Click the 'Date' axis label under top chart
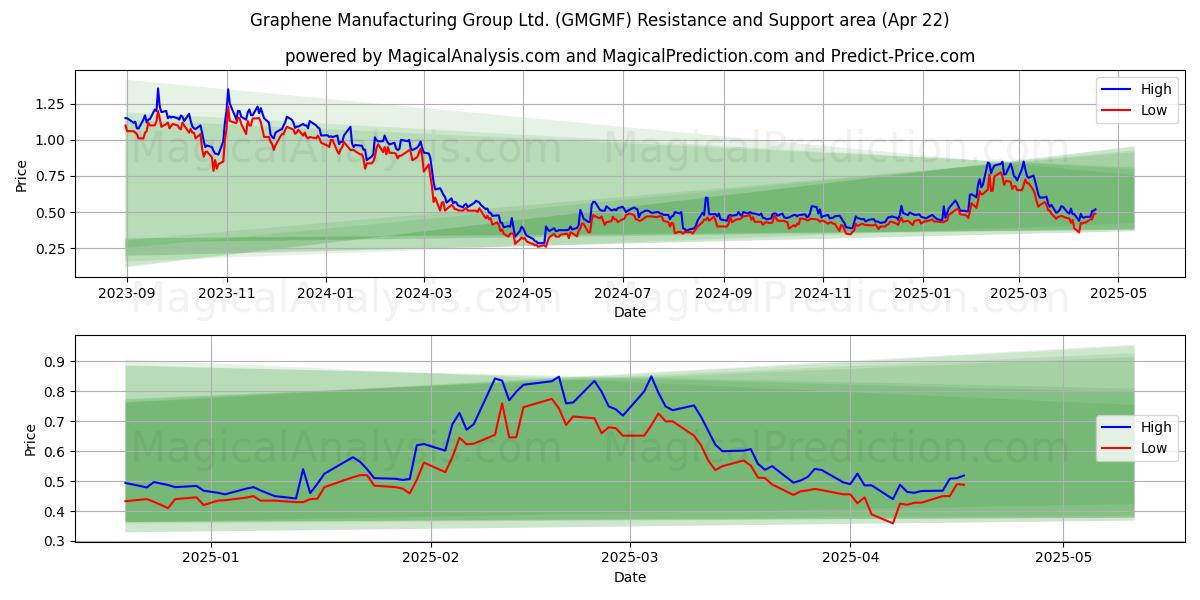1200x600 pixels. pos(630,312)
